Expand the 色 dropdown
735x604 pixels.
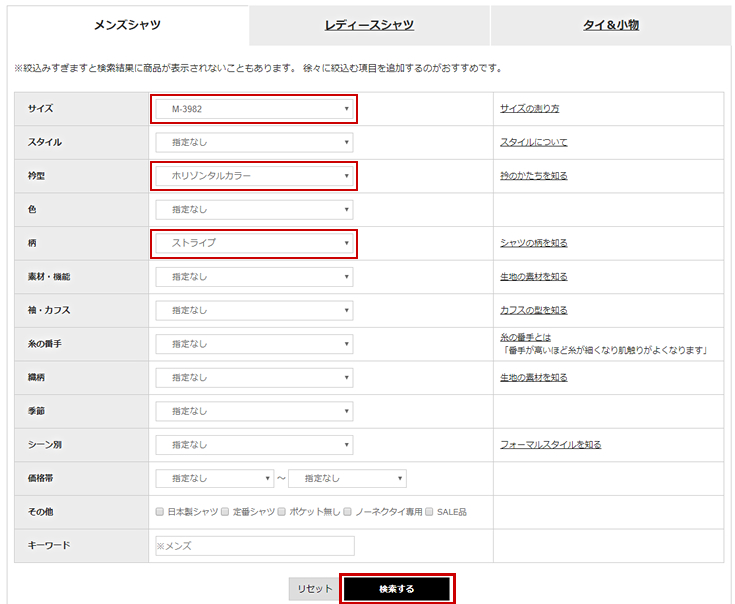pos(254,209)
